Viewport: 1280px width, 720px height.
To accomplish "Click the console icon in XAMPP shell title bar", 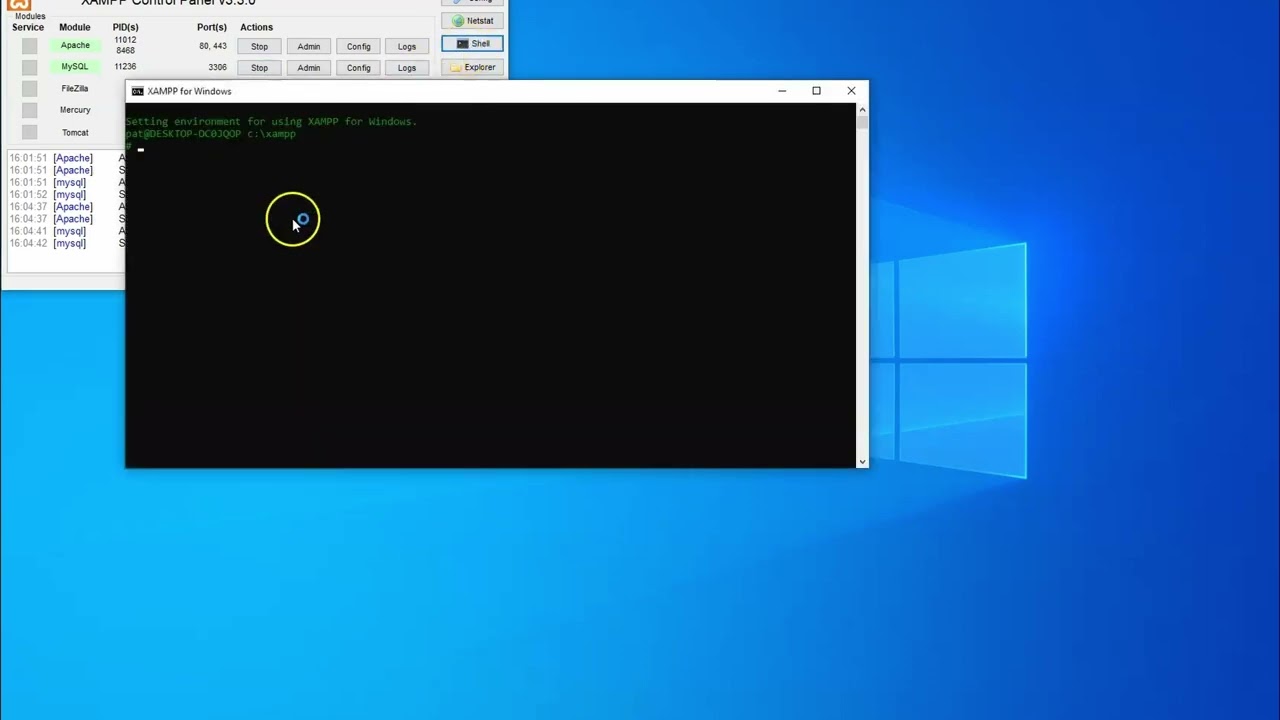I will coord(138,91).
